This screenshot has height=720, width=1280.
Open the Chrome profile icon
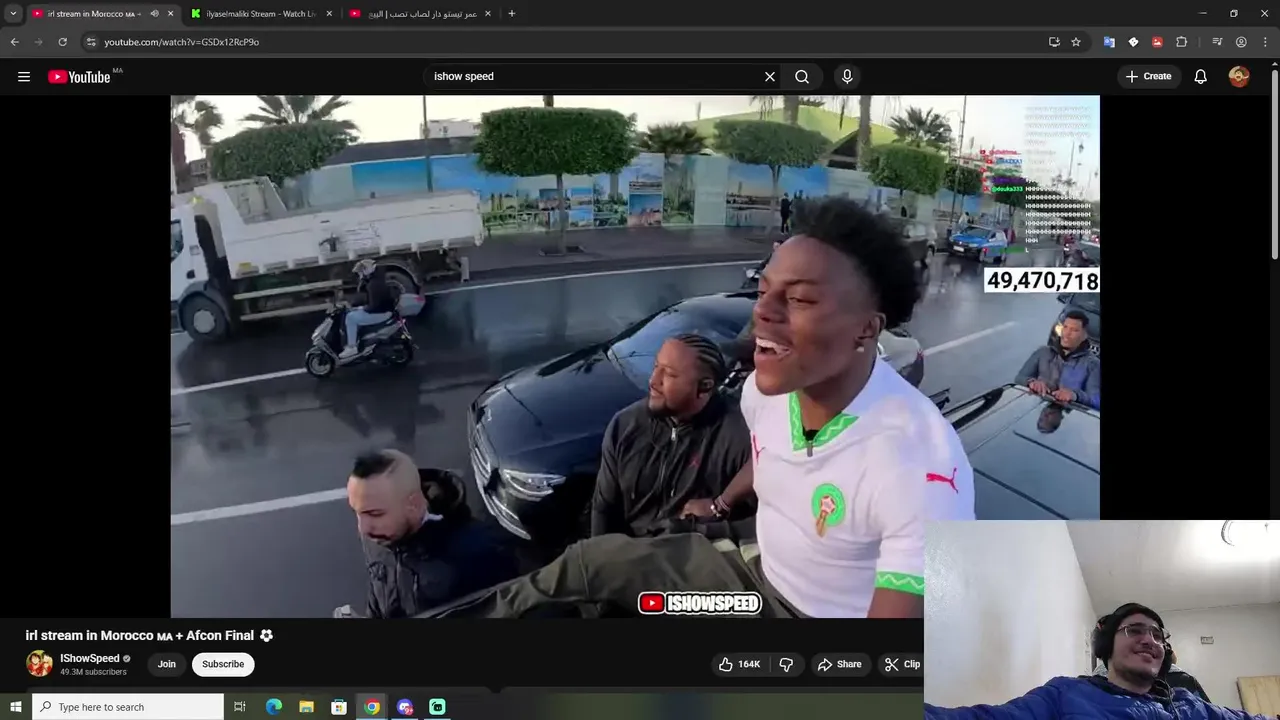click(1241, 42)
